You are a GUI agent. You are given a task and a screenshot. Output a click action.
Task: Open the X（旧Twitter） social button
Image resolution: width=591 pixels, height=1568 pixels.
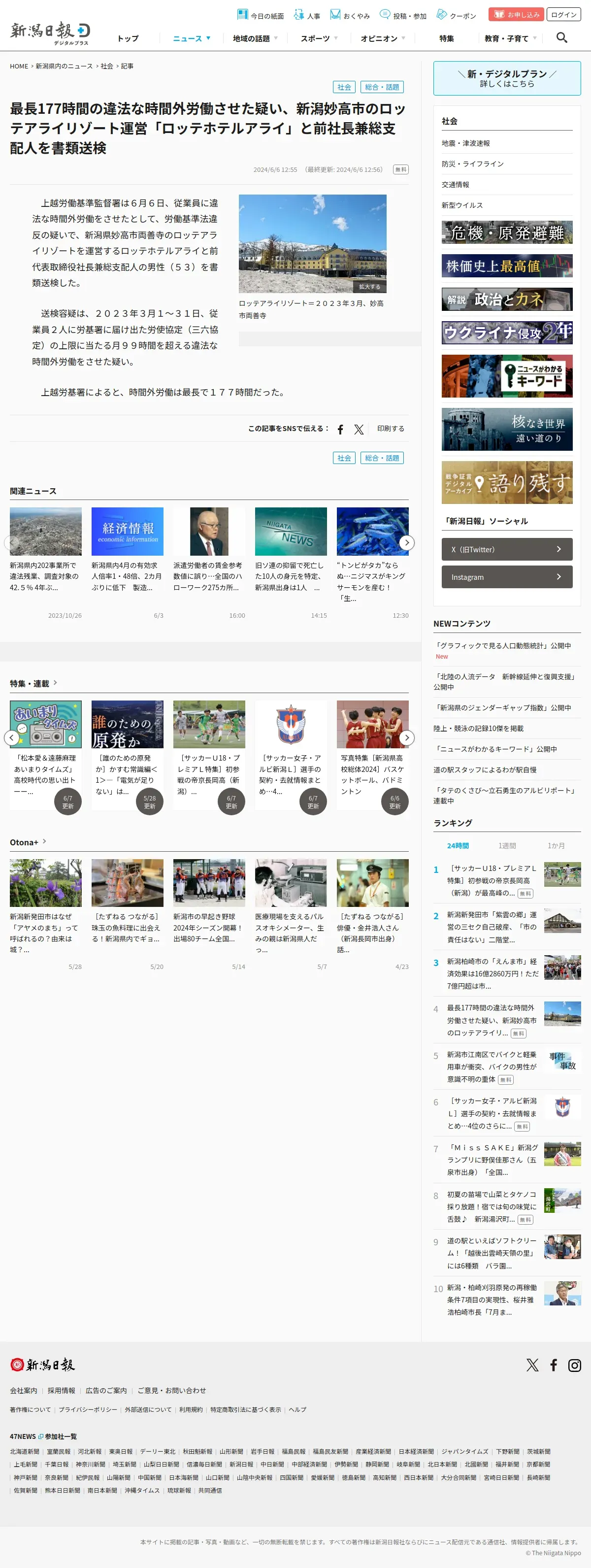coord(507,549)
